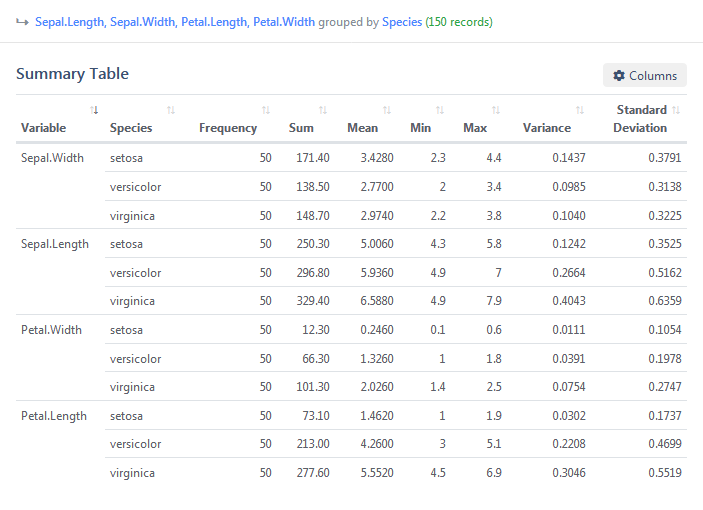The width and height of the screenshot is (703, 510).
Task: Select the Petal.Length variable cell
Action: point(54,416)
